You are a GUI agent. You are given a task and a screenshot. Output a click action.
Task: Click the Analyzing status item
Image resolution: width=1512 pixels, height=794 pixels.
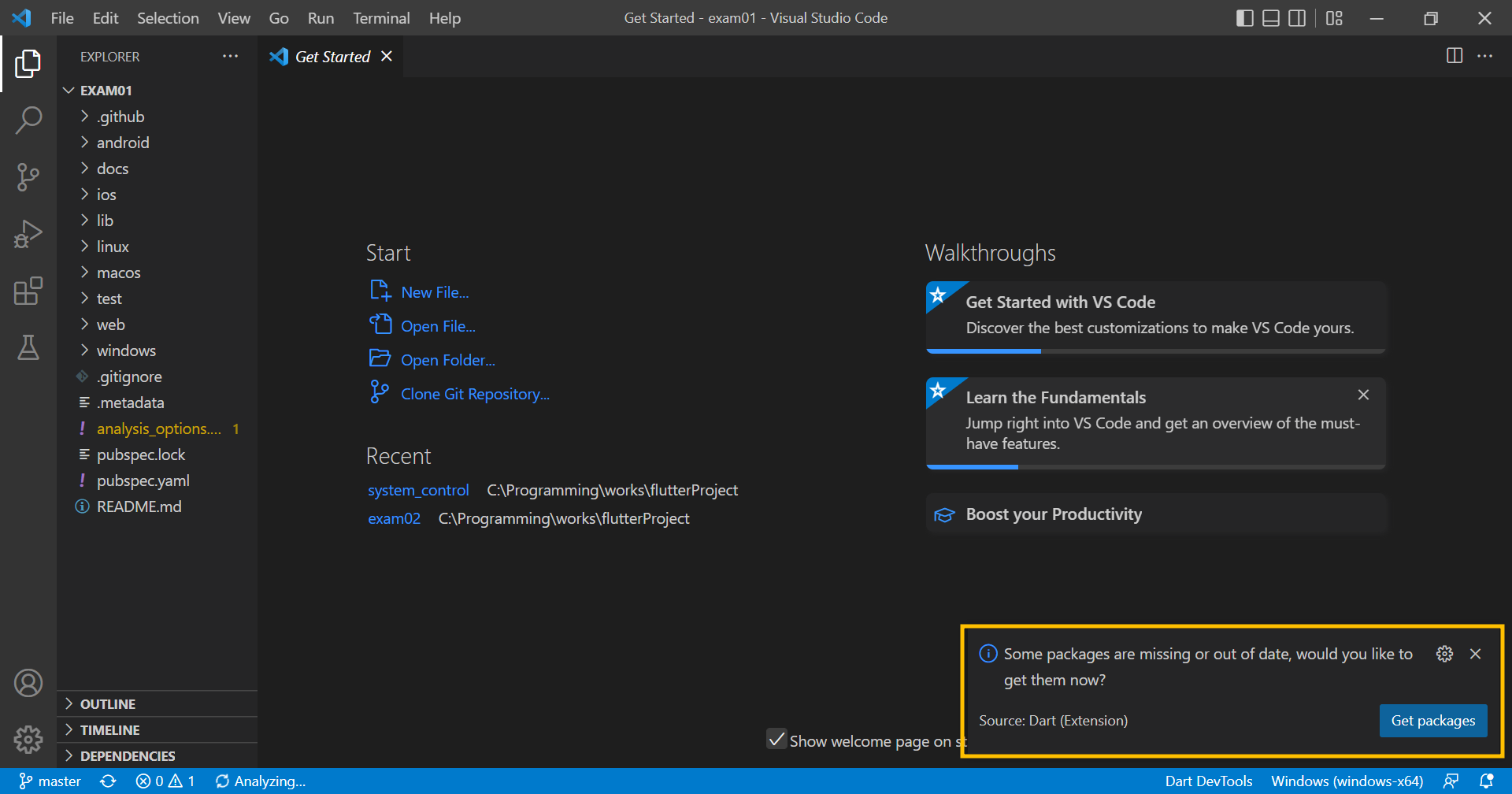pos(261,781)
